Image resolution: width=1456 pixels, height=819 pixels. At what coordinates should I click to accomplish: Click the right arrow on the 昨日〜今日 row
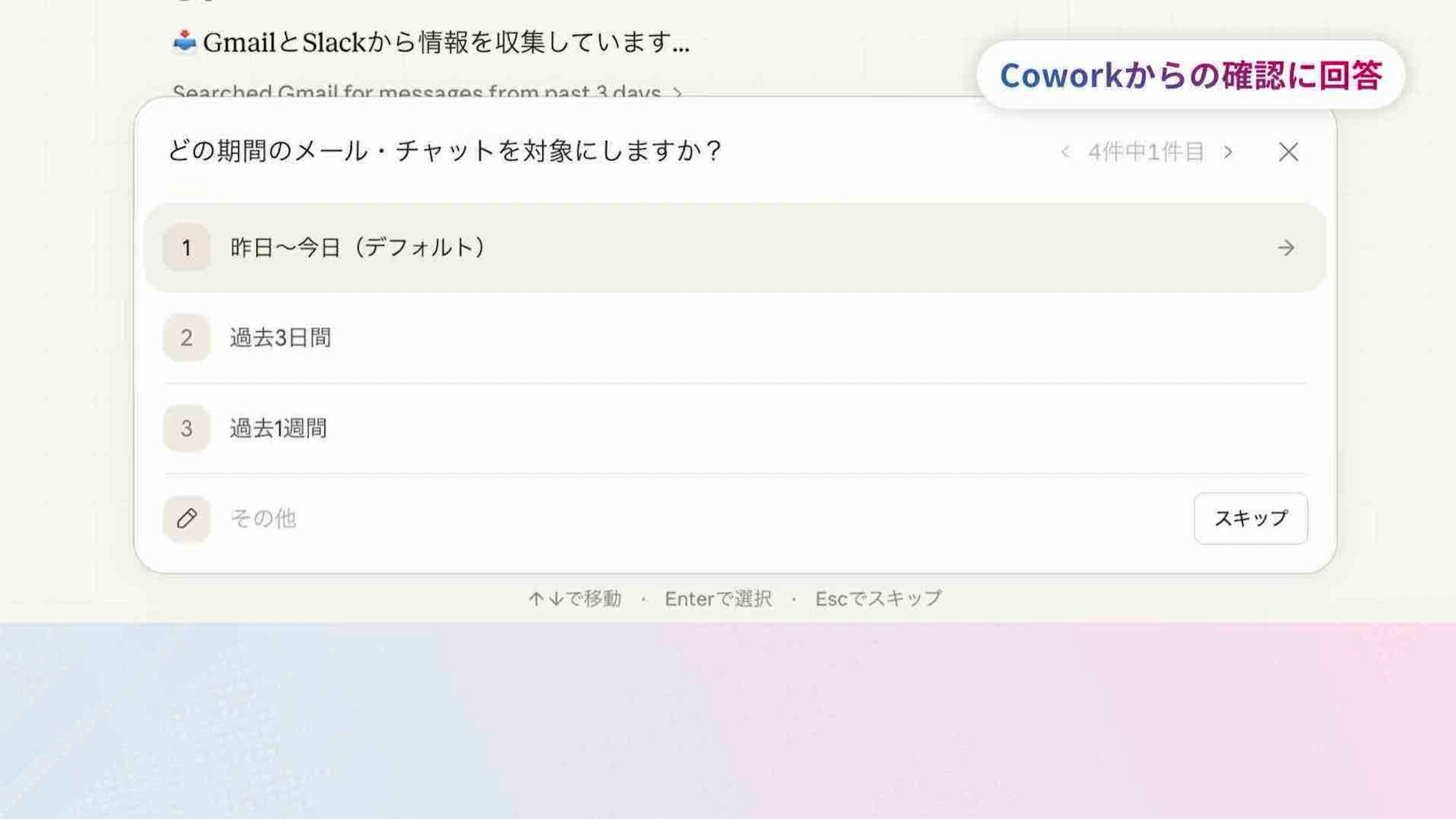point(1285,248)
